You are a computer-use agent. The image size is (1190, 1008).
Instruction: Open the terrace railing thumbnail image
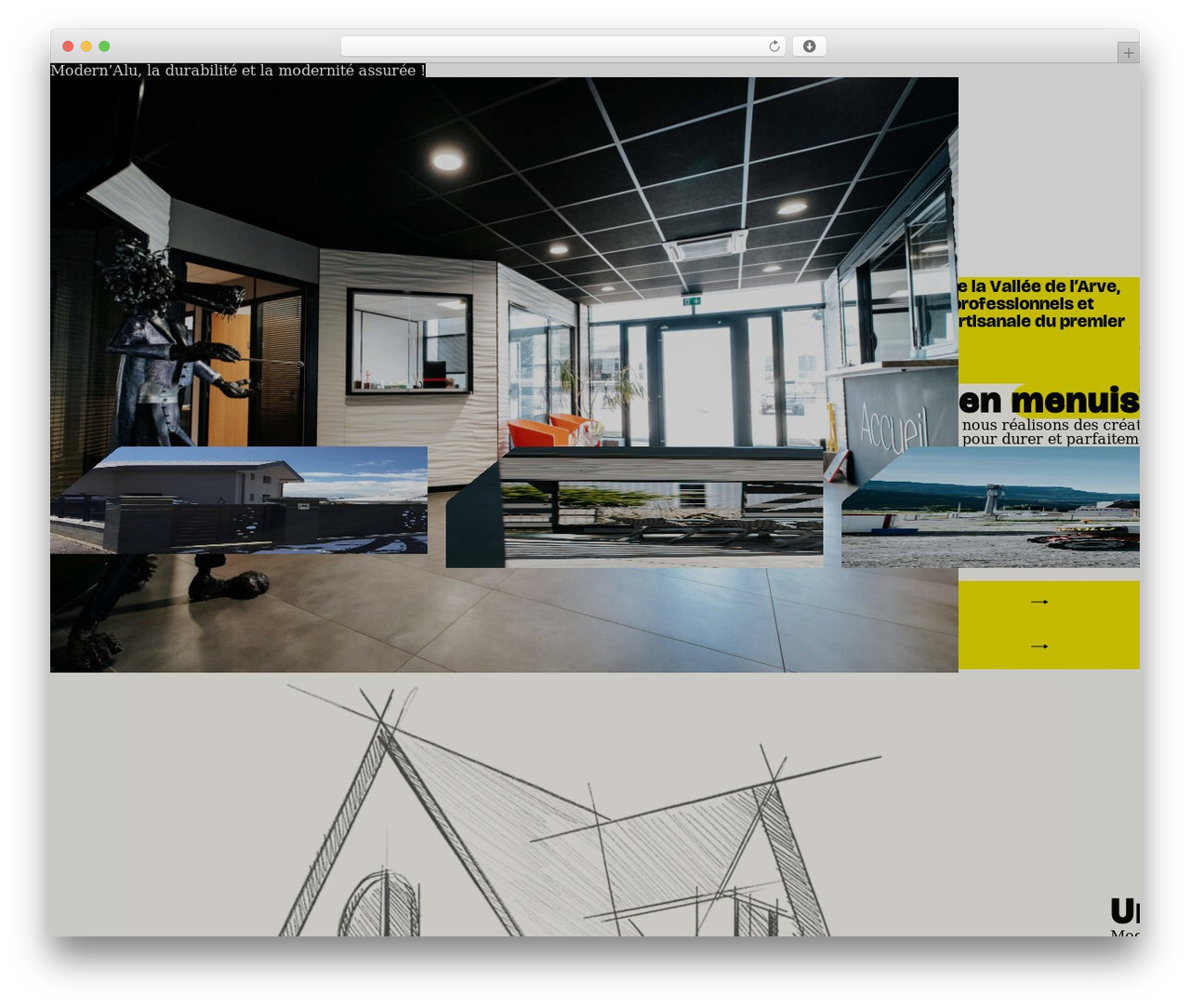(634, 507)
